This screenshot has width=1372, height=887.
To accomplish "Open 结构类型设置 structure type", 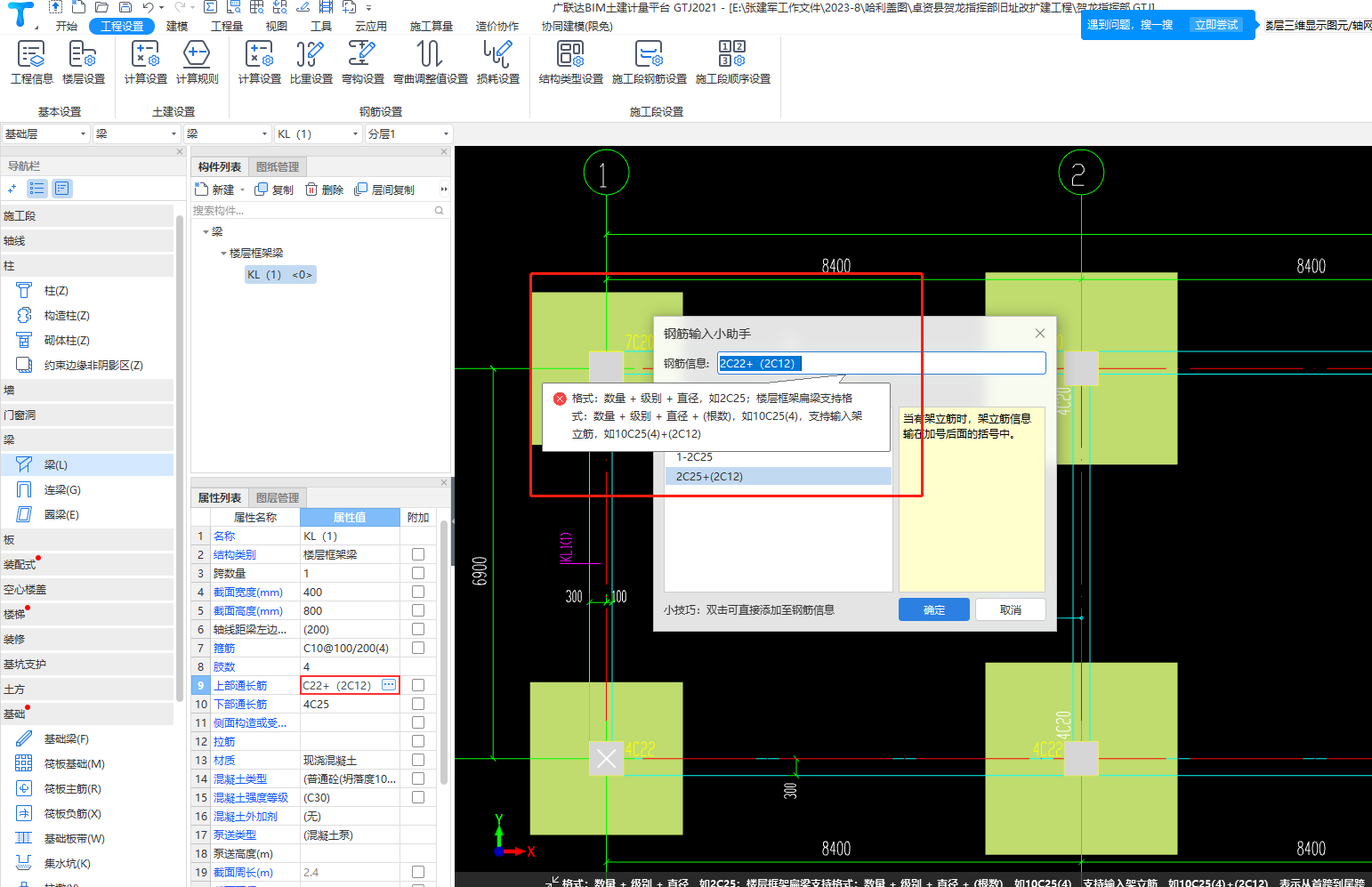I will [x=571, y=62].
